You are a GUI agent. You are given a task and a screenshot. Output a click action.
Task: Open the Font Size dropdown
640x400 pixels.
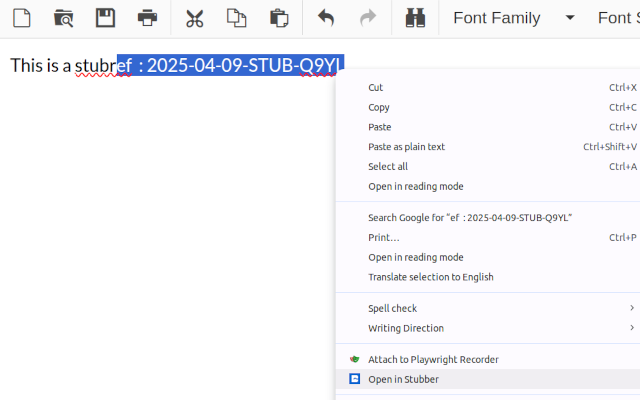[x=618, y=18]
